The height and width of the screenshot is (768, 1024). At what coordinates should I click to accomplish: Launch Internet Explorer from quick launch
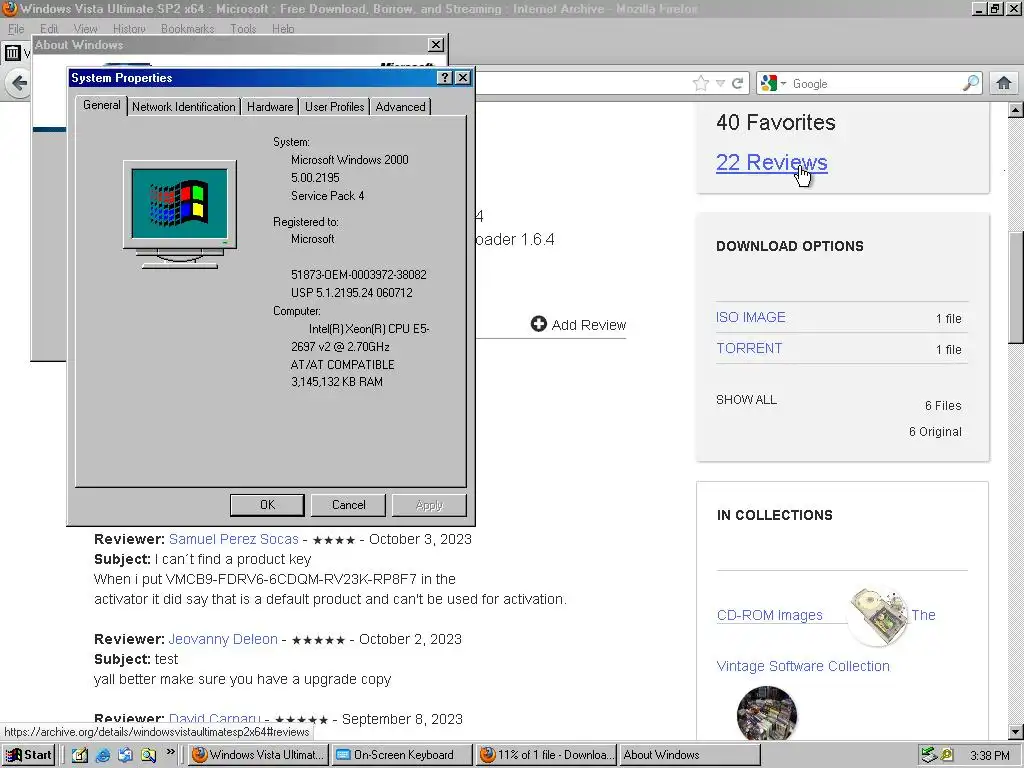point(103,755)
